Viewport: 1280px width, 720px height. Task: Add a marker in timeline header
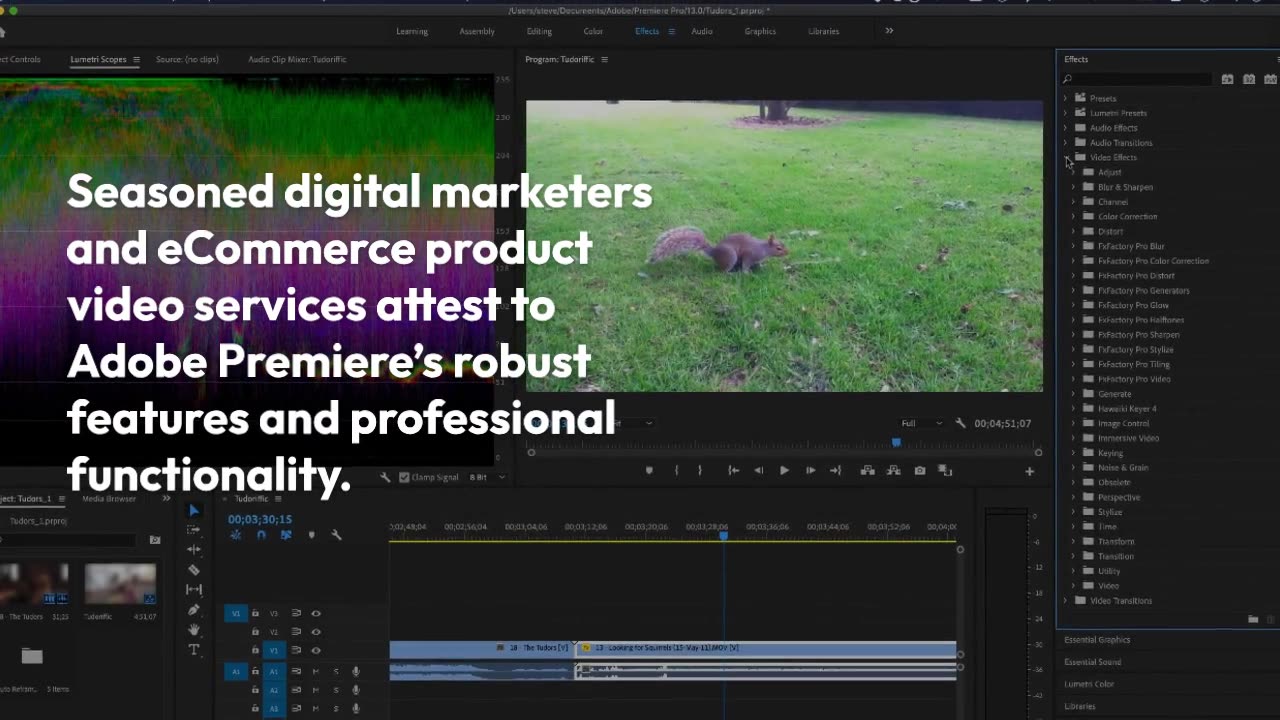(311, 535)
